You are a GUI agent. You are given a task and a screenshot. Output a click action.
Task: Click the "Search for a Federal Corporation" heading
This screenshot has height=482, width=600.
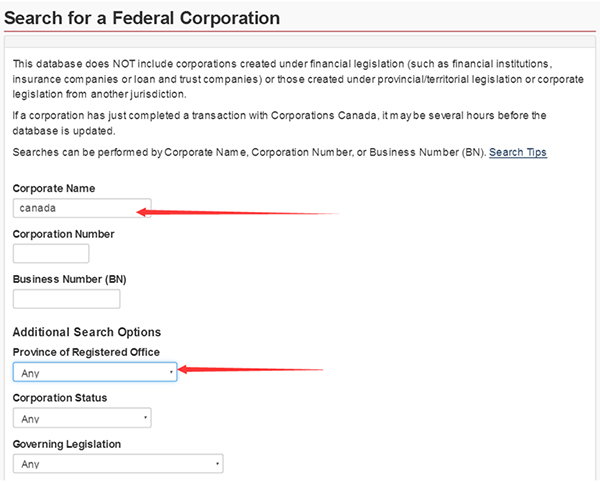point(141,17)
